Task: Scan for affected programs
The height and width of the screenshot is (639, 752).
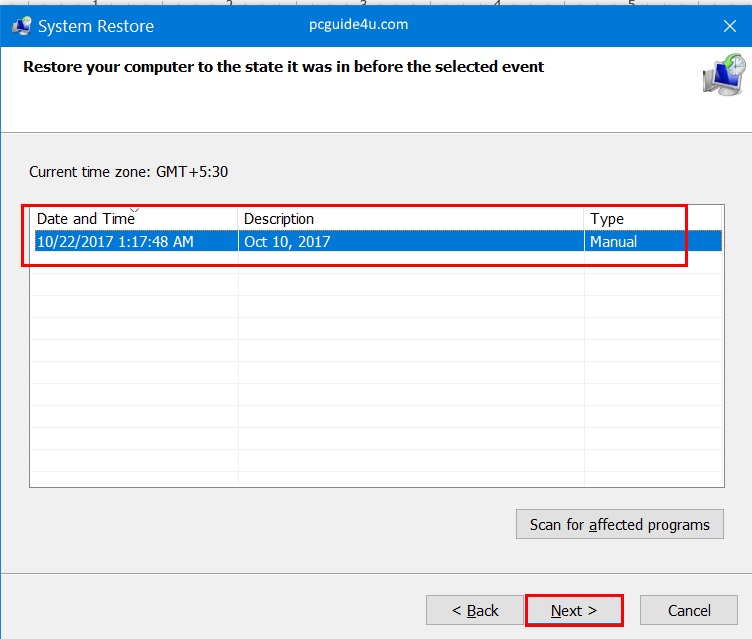Action: pos(619,524)
